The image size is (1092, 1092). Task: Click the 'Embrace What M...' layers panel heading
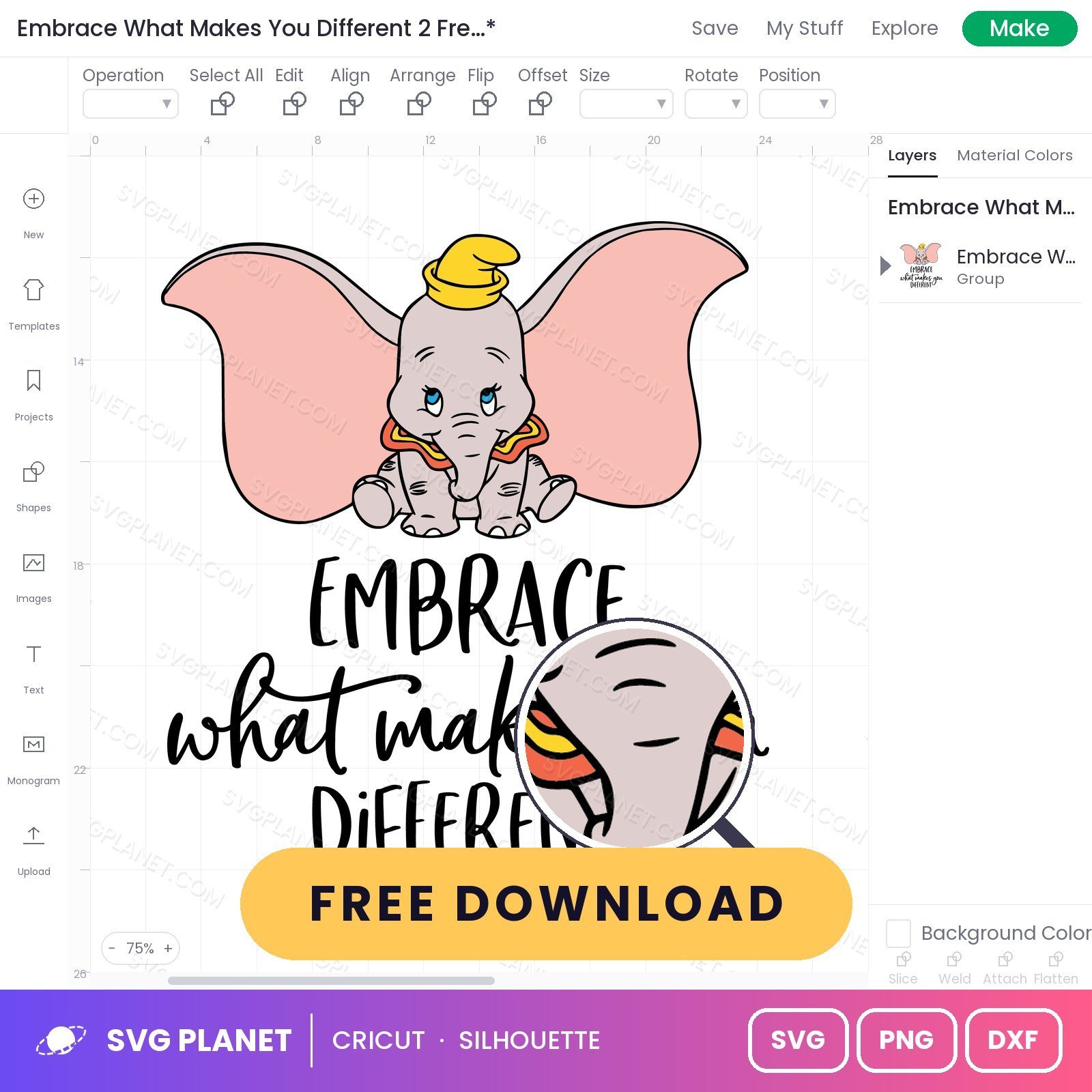(981, 207)
